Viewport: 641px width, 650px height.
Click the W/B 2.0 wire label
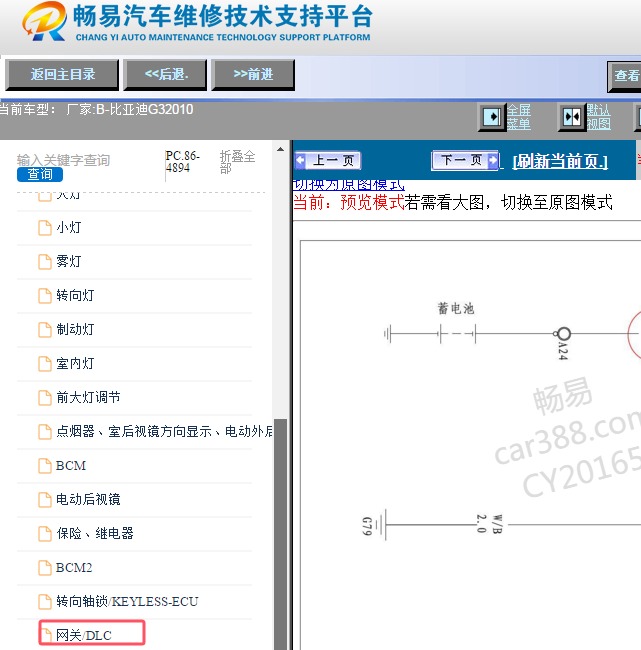coord(489,524)
